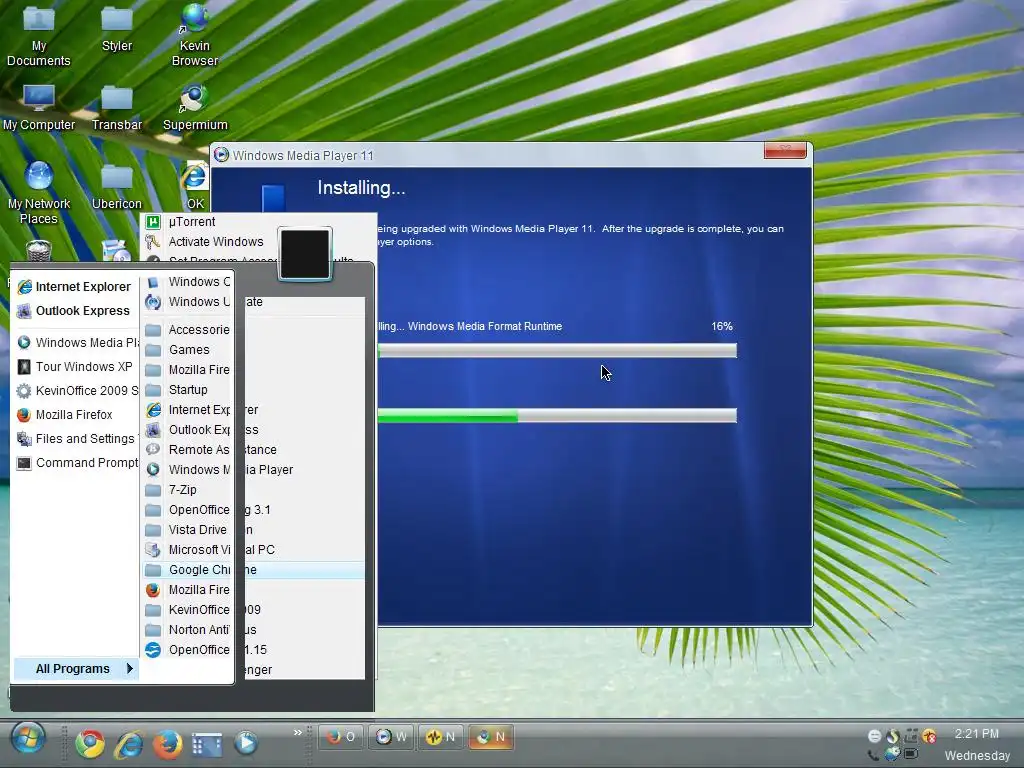Click the Windows Media Player 11 title icon

[221, 155]
